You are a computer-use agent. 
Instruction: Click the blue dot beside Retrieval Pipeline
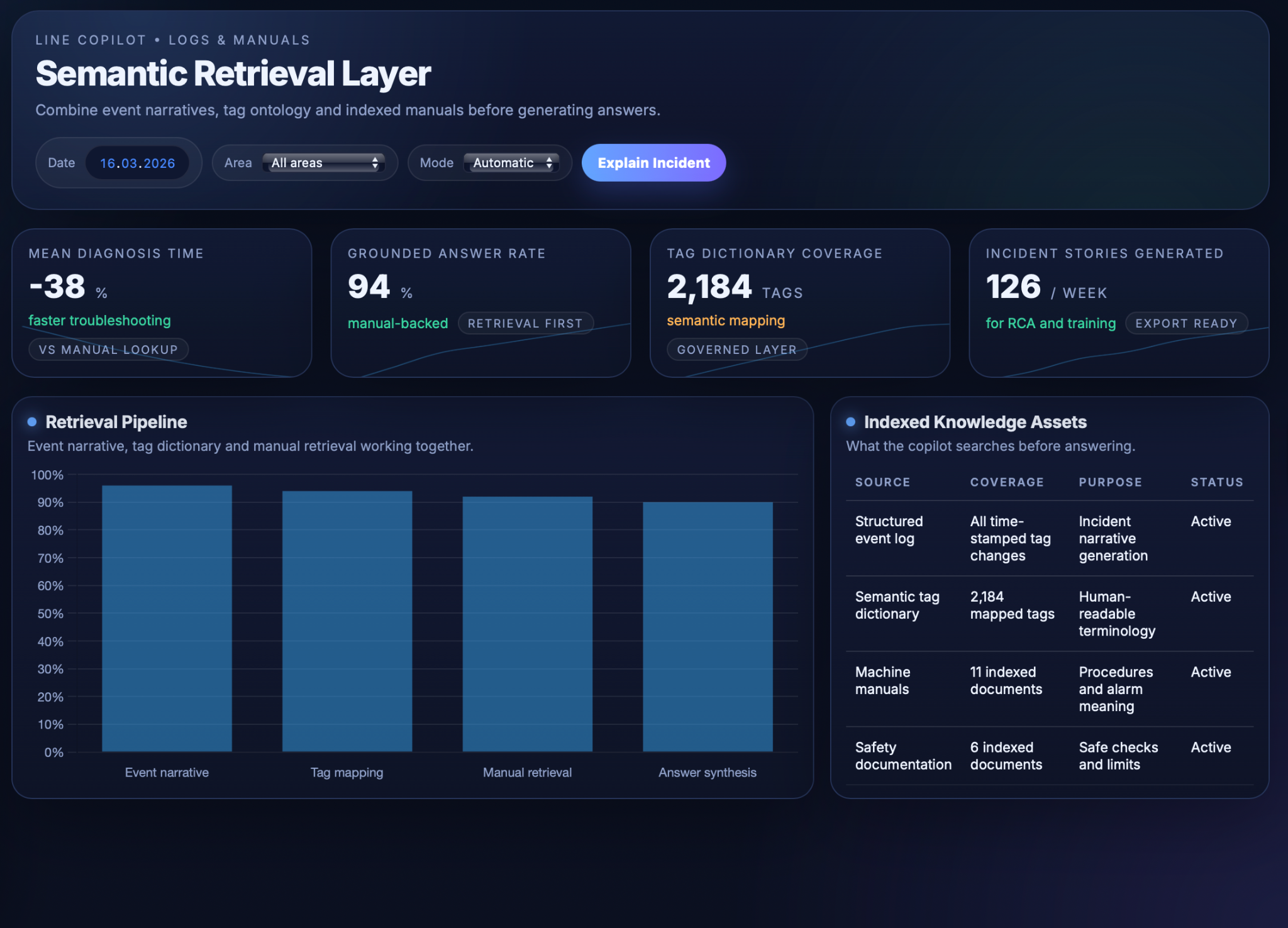[32, 422]
